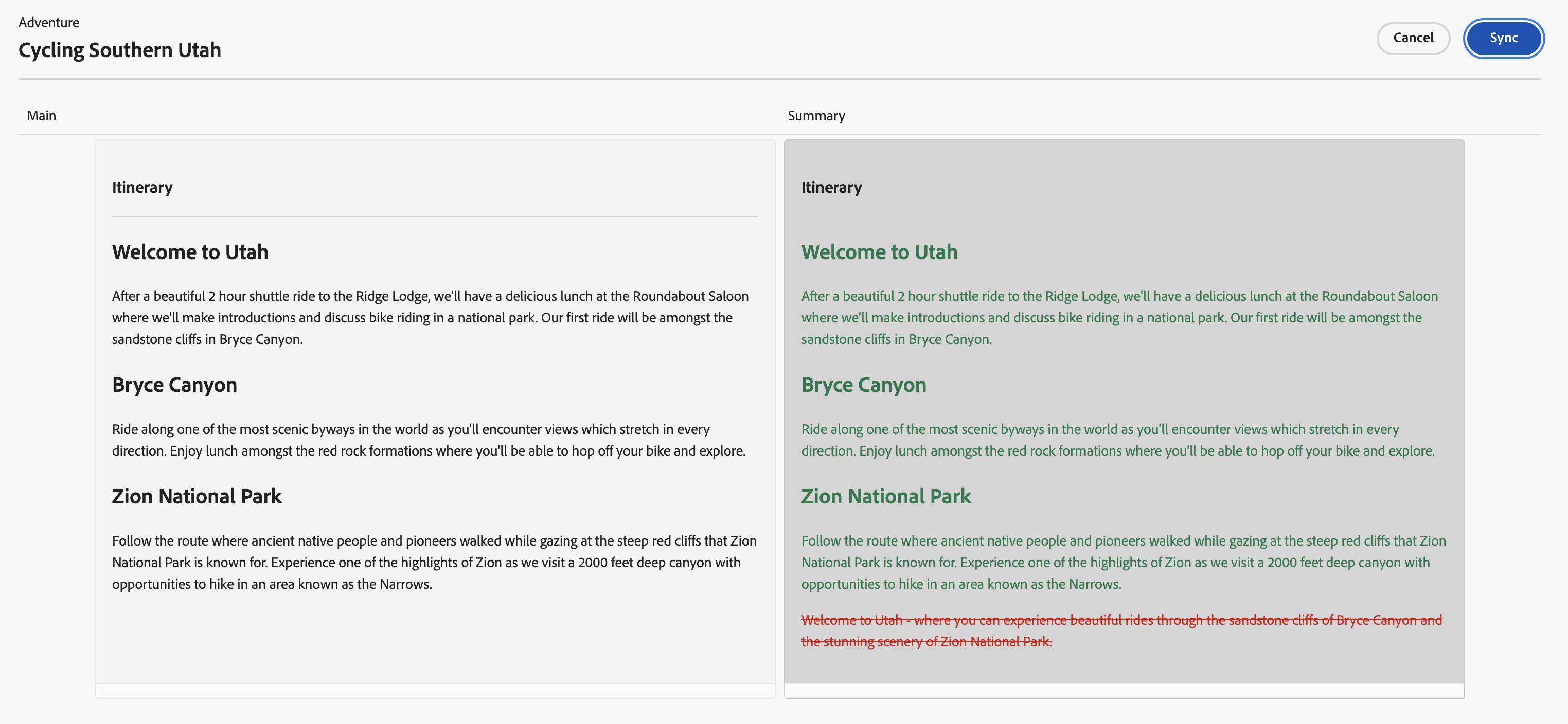Click the shuttle ride paragraph in Main panel
This screenshot has width=1568, height=724.
(430, 318)
